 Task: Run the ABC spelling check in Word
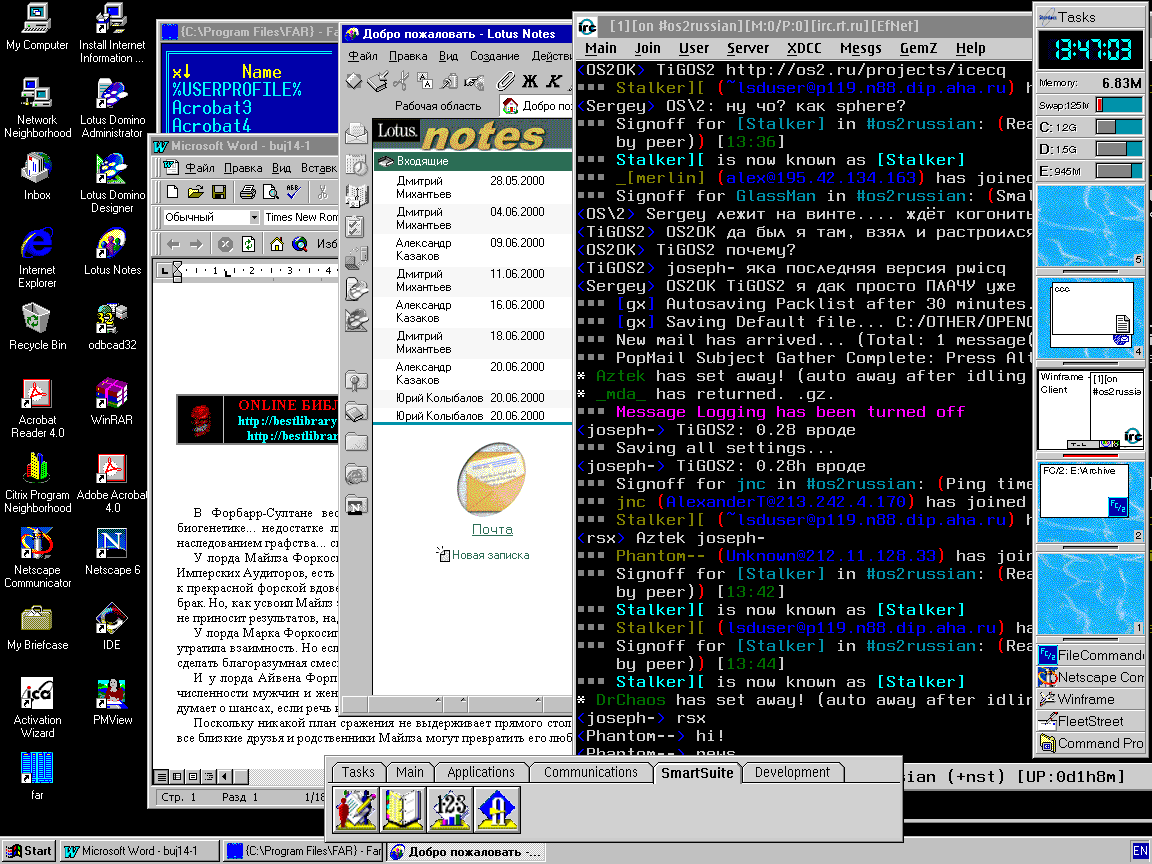click(x=293, y=192)
